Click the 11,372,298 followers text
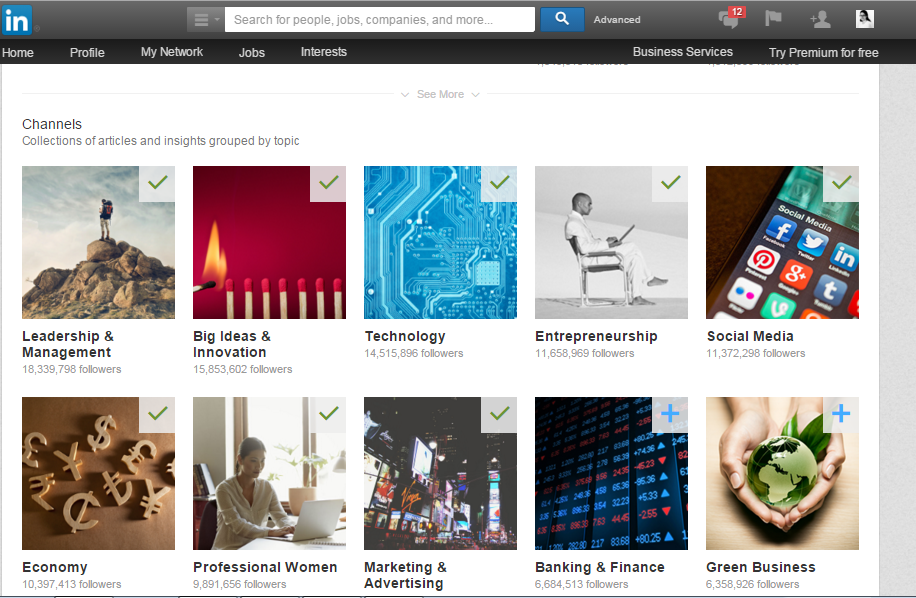The width and height of the screenshot is (916, 598). [x=756, y=353]
